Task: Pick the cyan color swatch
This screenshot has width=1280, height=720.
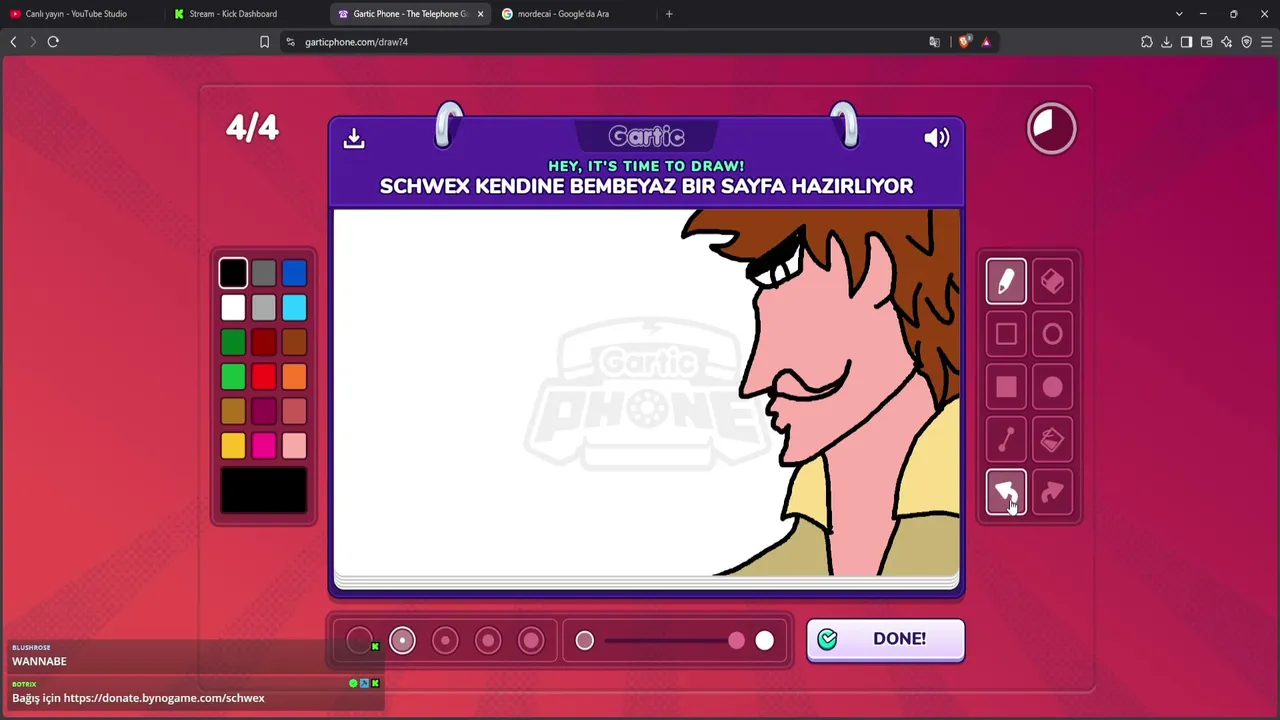Action: tap(294, 308)
